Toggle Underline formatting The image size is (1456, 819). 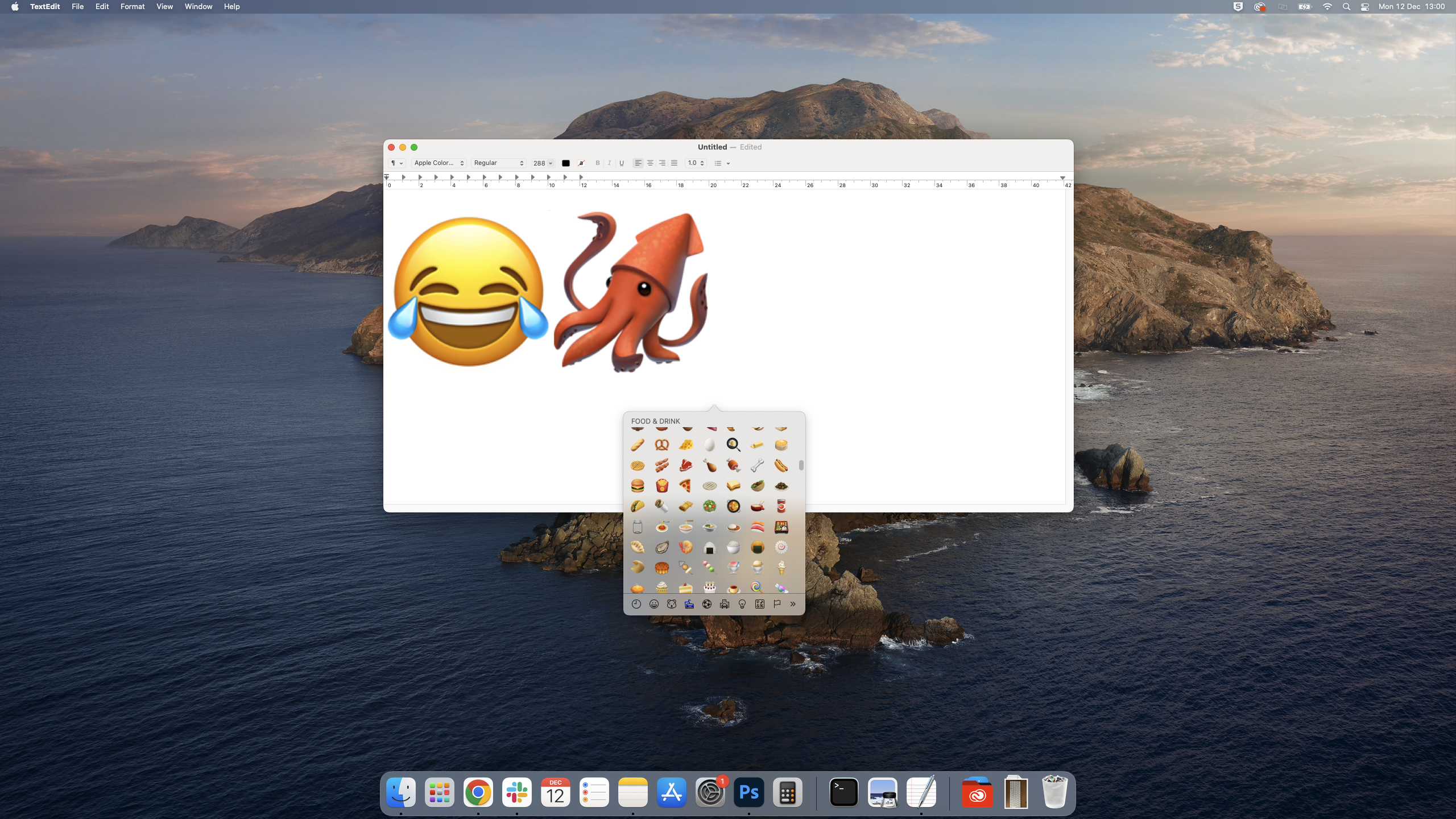(622, 163)
